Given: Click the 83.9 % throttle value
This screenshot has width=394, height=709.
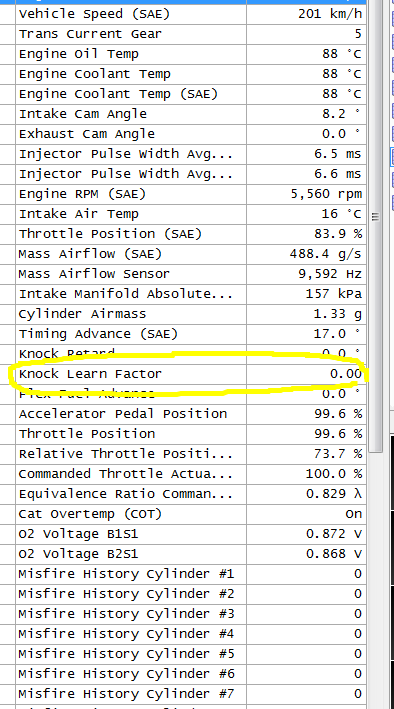Looking at the screenshot, I should click(x=338, y=234).
